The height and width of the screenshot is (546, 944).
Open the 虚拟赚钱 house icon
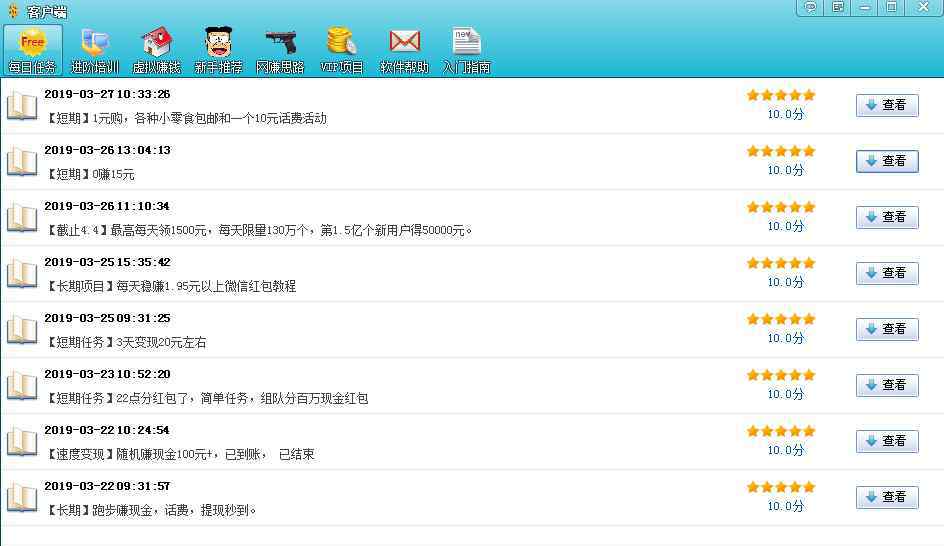pos(157,51)
